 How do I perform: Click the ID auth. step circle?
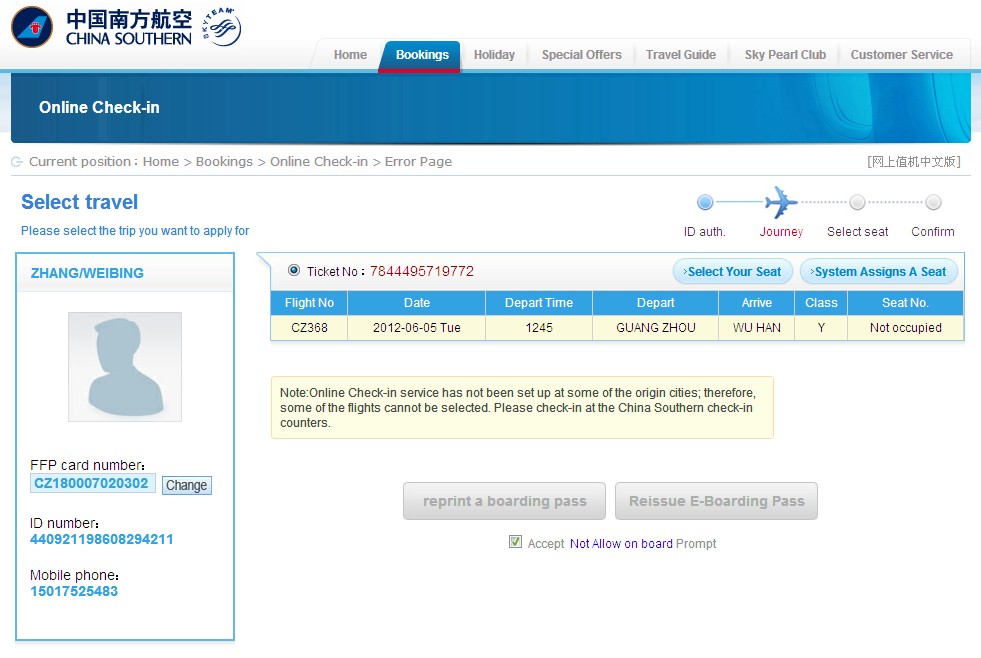coord(705,203)
